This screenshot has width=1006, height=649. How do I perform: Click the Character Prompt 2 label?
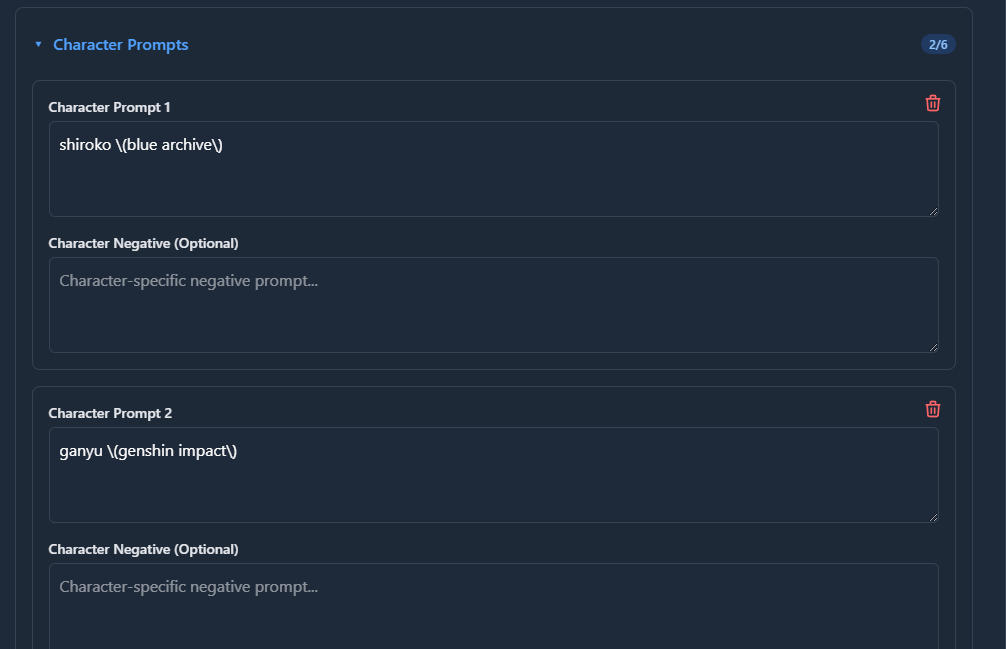tap(110, 413)
